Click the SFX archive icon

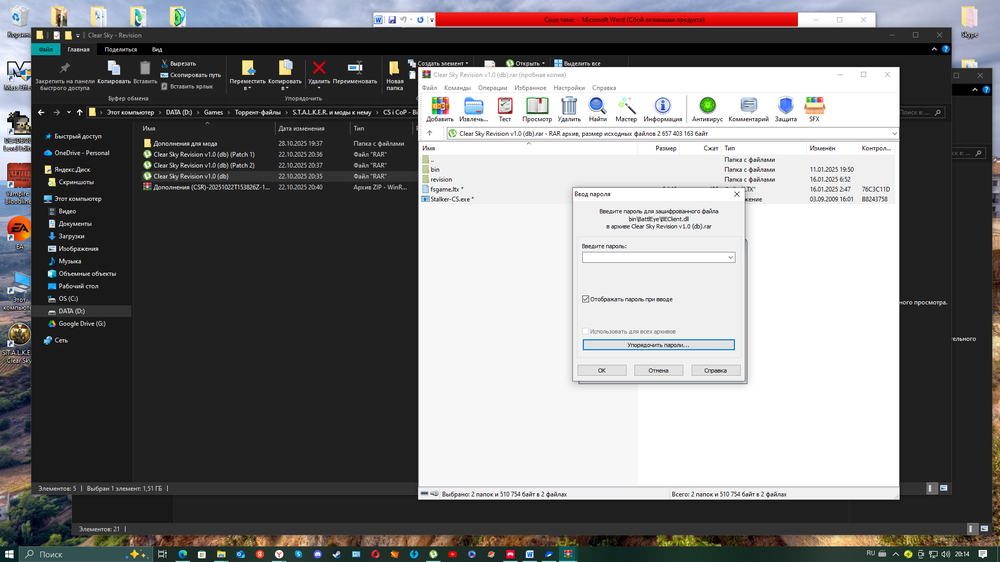[x=814, y=108]
